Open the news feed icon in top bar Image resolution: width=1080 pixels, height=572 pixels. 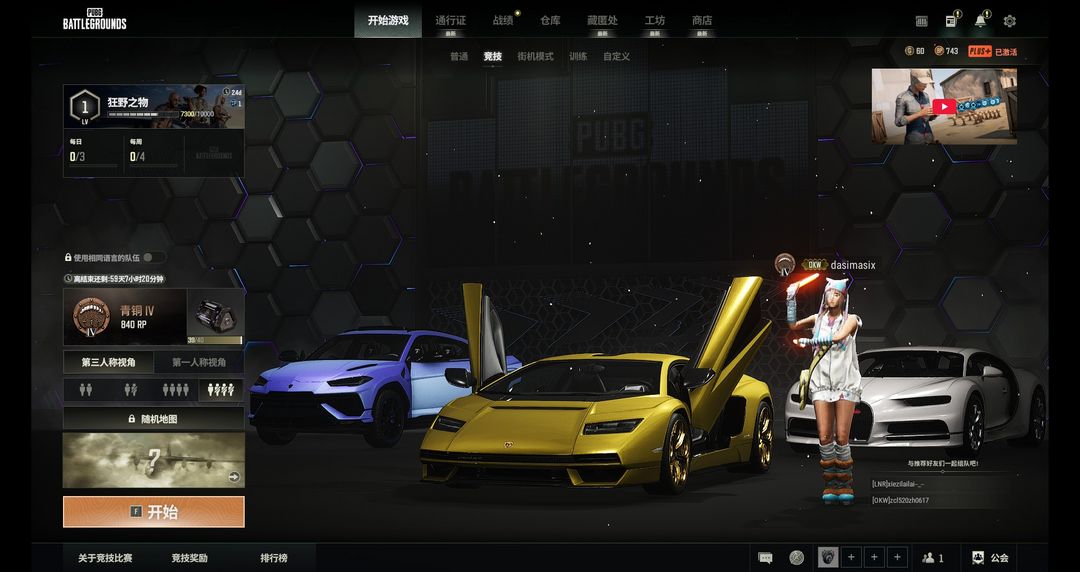point(951,21)
